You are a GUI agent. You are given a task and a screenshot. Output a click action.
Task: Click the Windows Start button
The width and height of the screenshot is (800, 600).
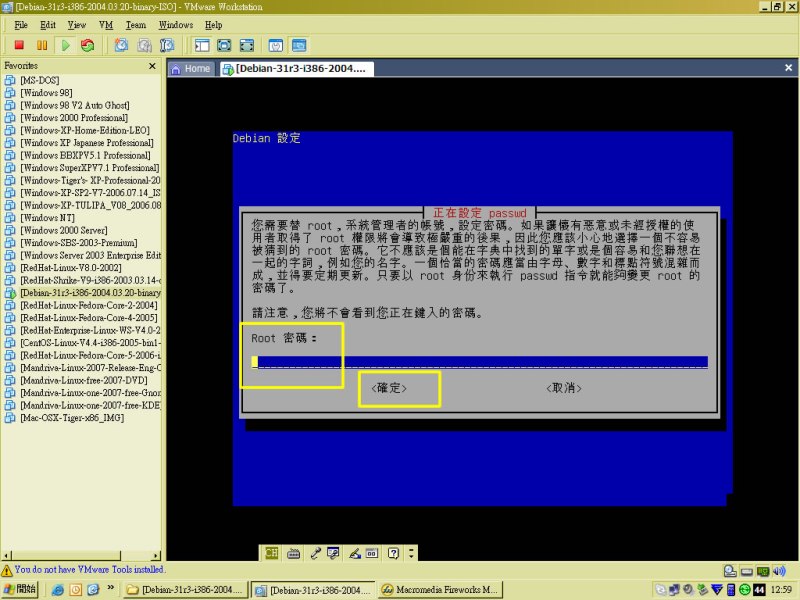20,590
